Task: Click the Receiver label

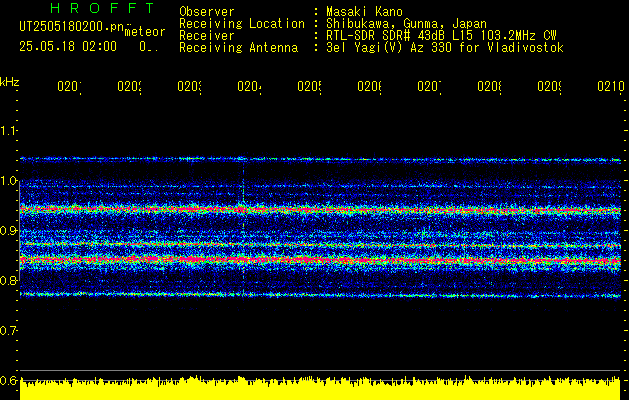Action: [x=207, y=36]
